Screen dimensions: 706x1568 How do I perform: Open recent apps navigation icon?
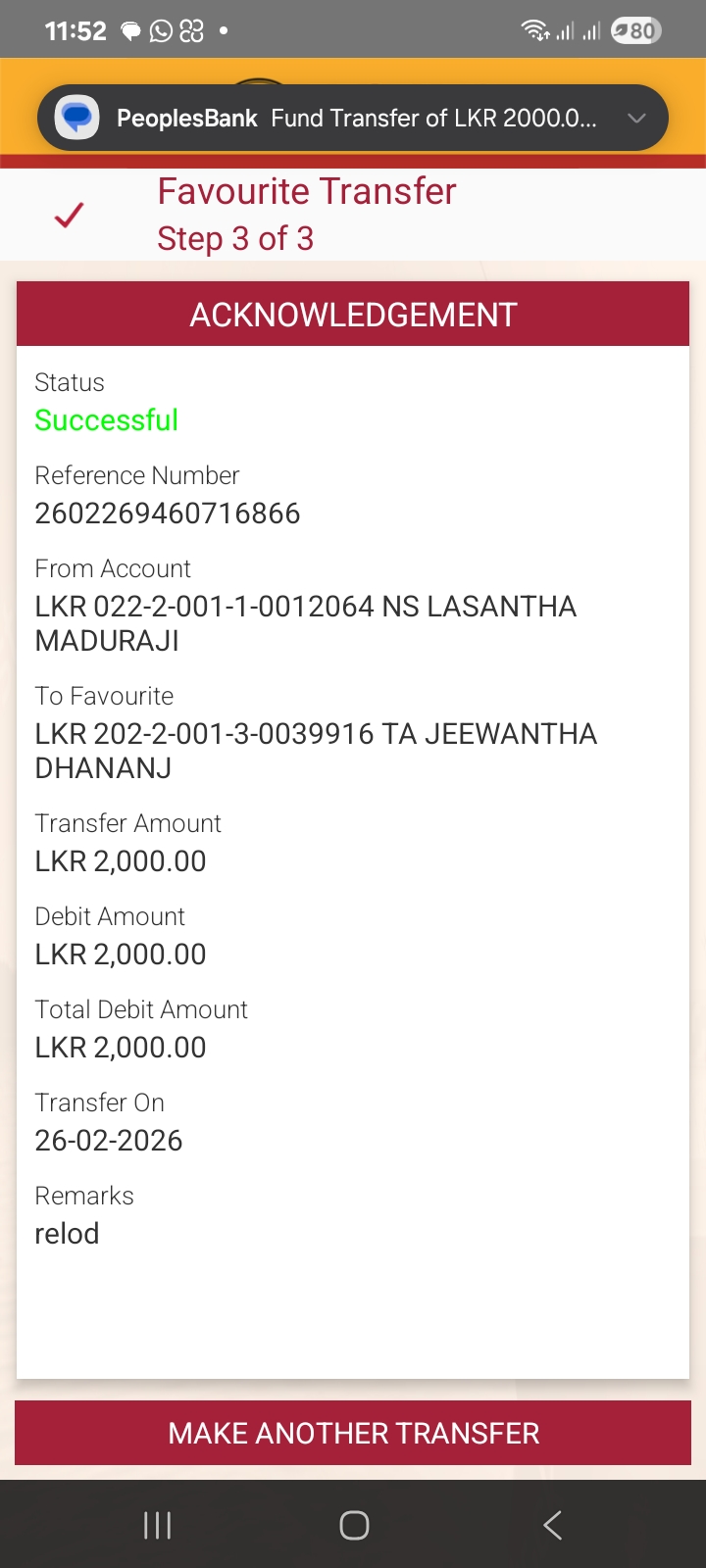coord(157,1525)
